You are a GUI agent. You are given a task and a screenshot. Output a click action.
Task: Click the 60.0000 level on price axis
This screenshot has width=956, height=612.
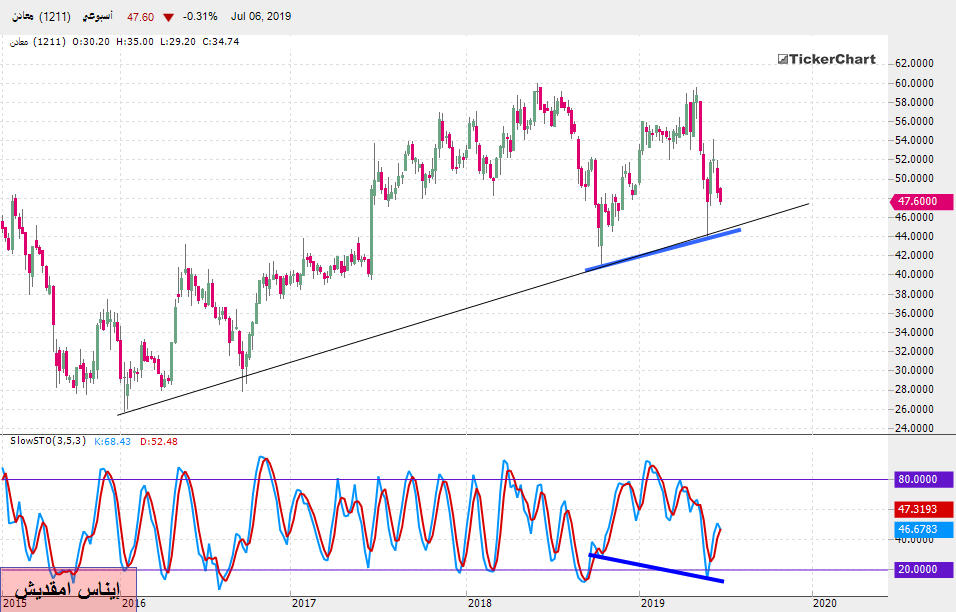click(x=917, y=83)
